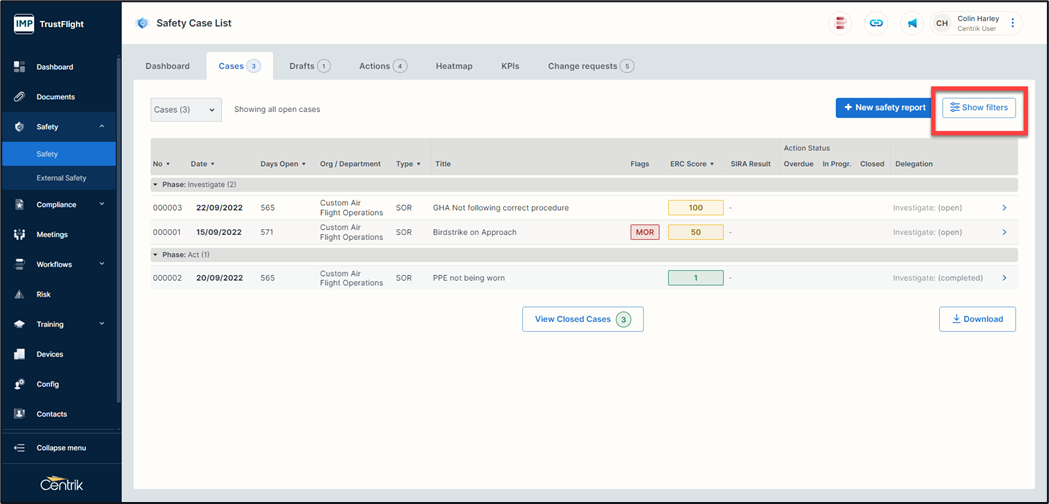Open Risk from the sidebar
Image resolution: width=1049 pixels, height=504 pixels.
tap(43, 295)
